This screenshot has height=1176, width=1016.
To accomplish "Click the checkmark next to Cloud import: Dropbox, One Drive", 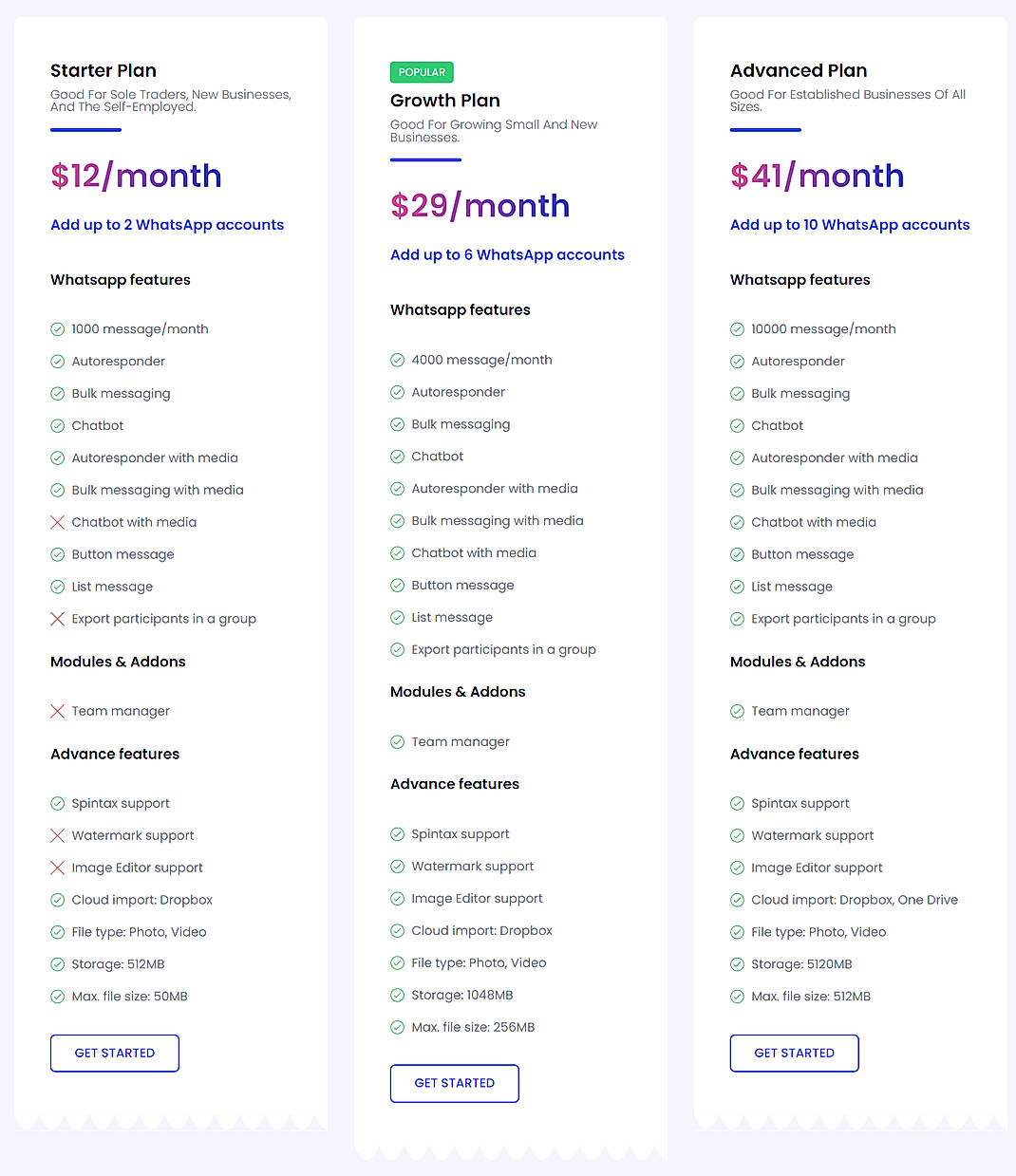I will coord(737,900).
